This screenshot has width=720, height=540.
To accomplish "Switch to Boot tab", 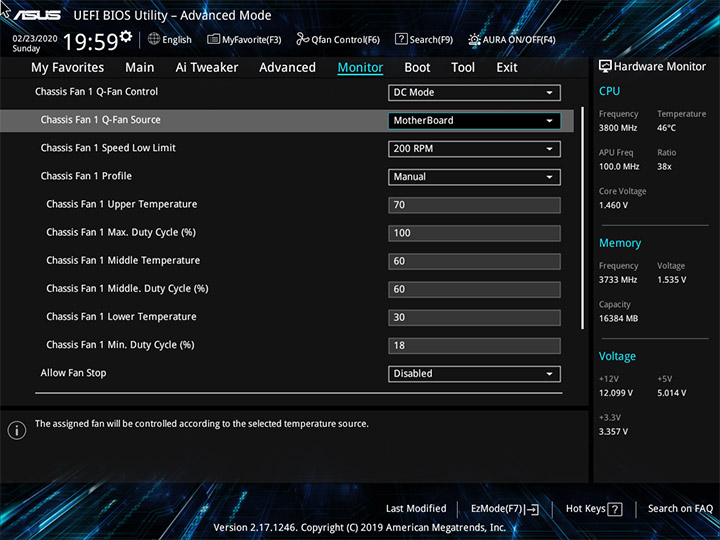I will click(x=417, y=68).
